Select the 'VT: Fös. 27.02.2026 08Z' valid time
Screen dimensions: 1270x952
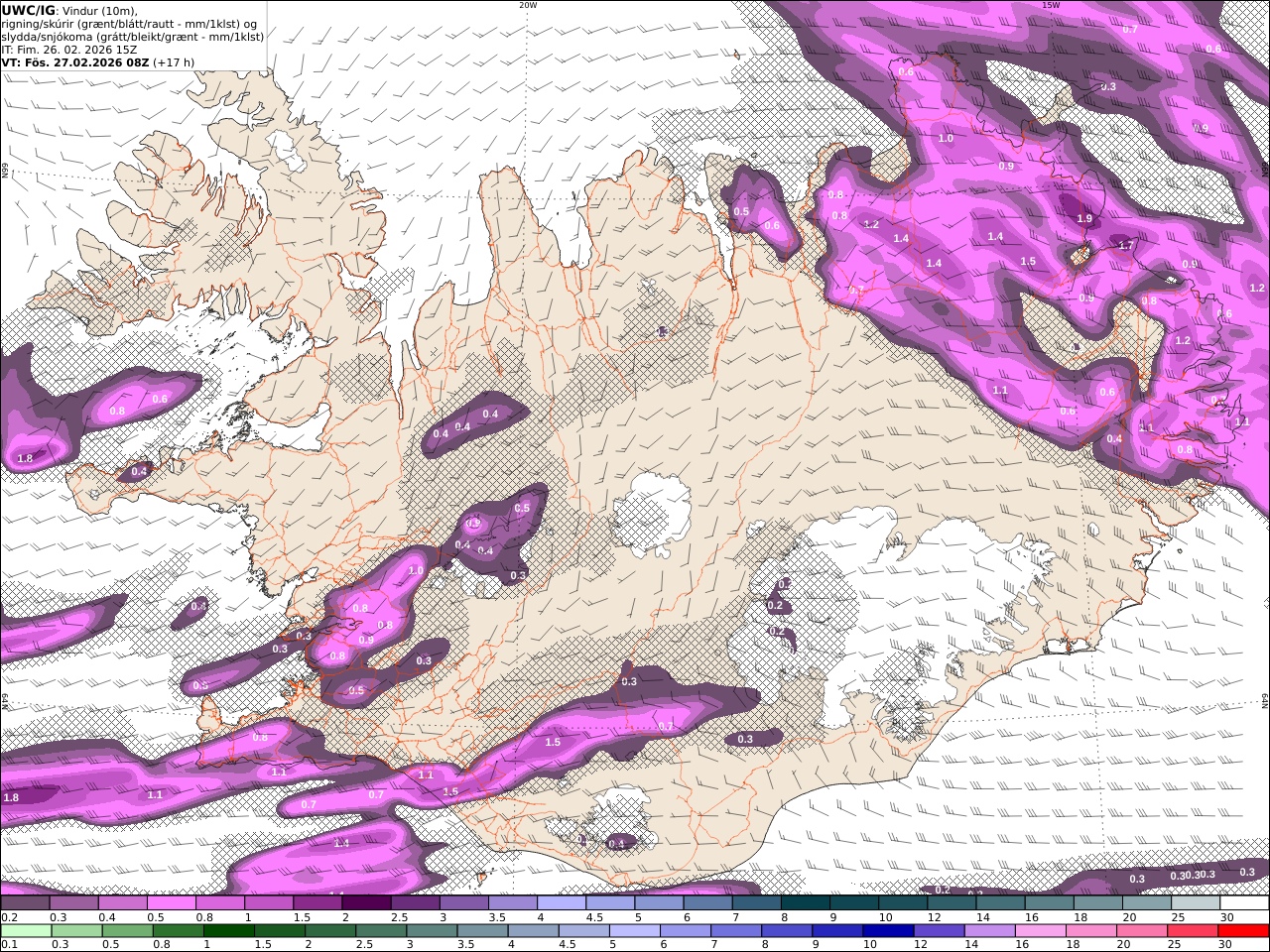click(74, 61)
